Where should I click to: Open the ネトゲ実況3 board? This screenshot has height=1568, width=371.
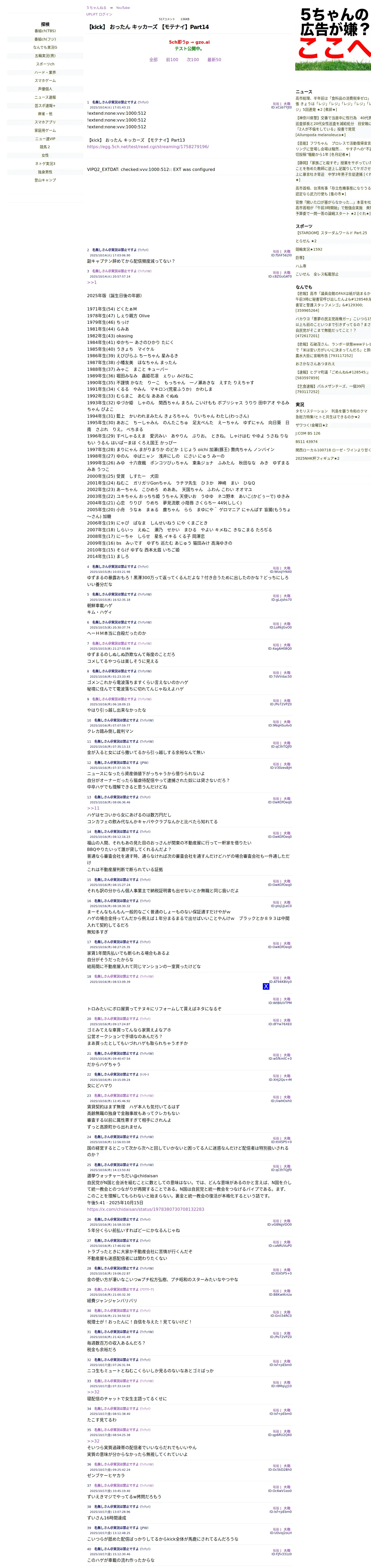(45, 164)
